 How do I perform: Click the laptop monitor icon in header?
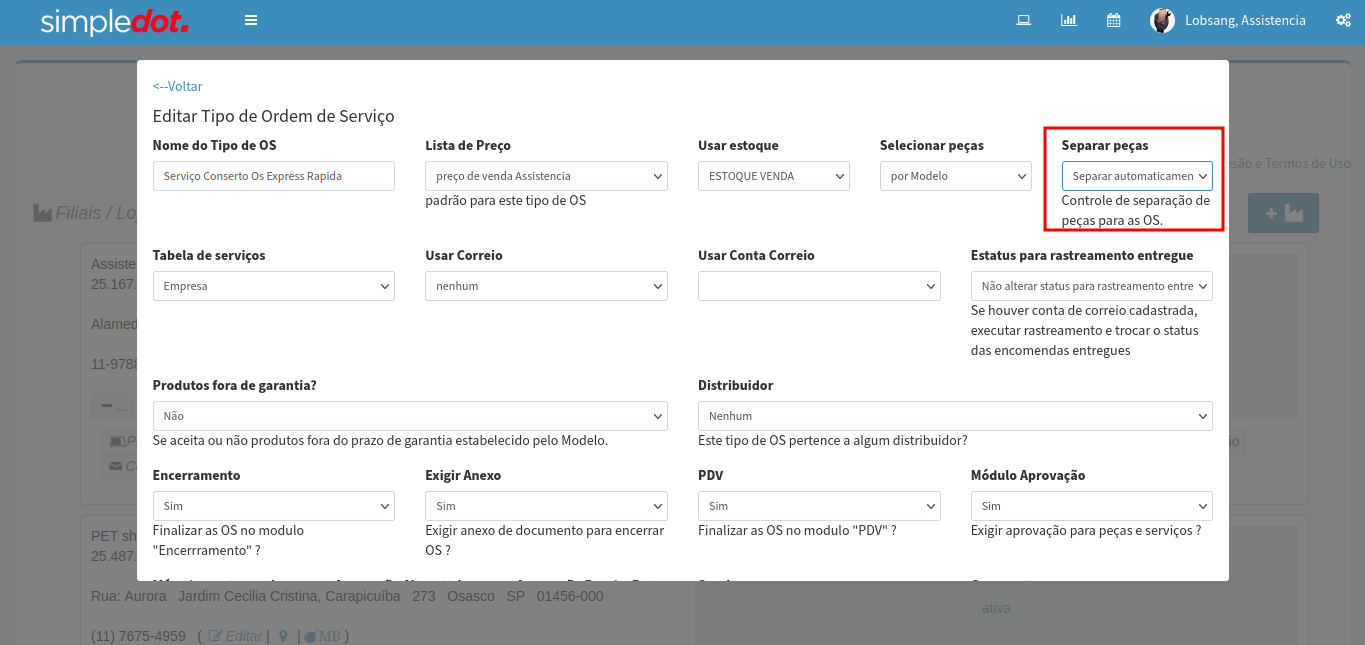pyautogui.click(x=1023, y=20)
